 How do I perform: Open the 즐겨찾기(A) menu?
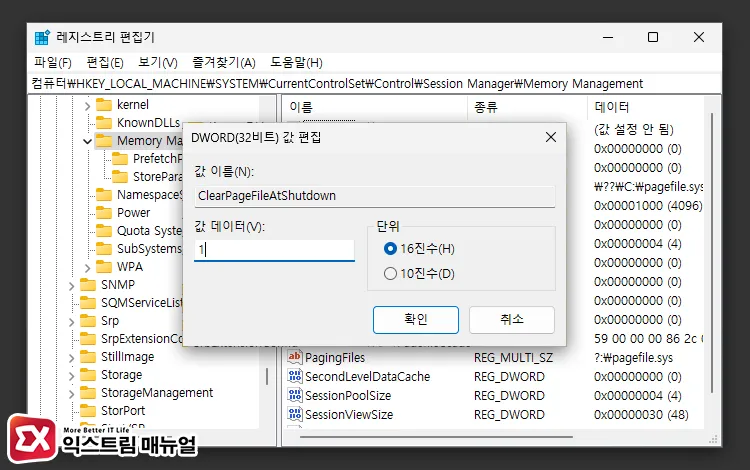[224, 62]
